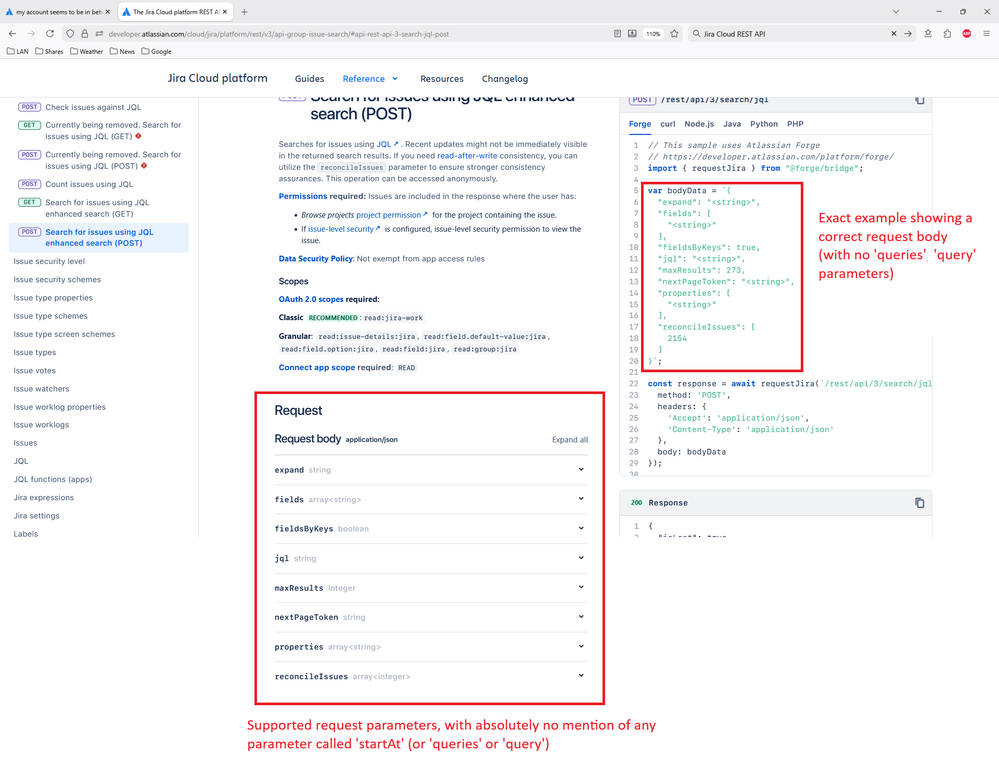Open 'Jira expressions' sidebar item
Screen dimensions: 999x760
tap(43, 498)
